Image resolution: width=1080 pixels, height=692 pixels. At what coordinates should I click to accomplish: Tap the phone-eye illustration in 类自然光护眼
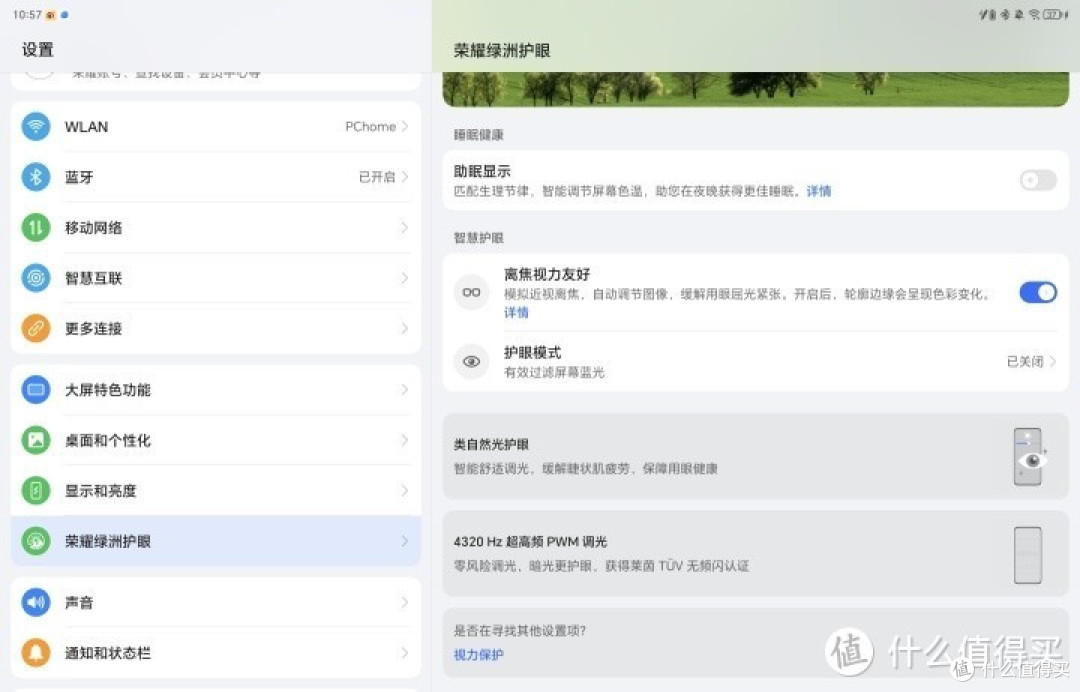tap(1030, 457)
